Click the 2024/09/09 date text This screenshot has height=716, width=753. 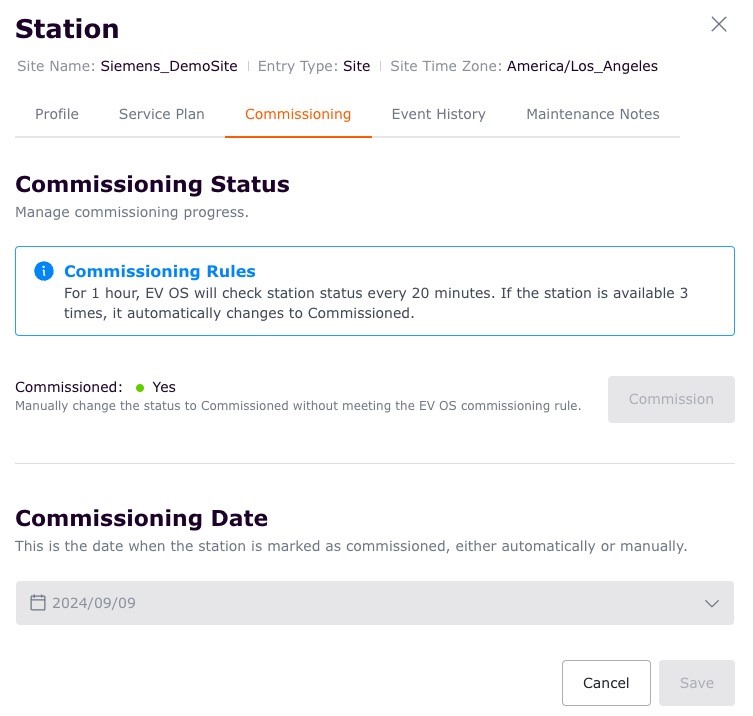(94, 603)
